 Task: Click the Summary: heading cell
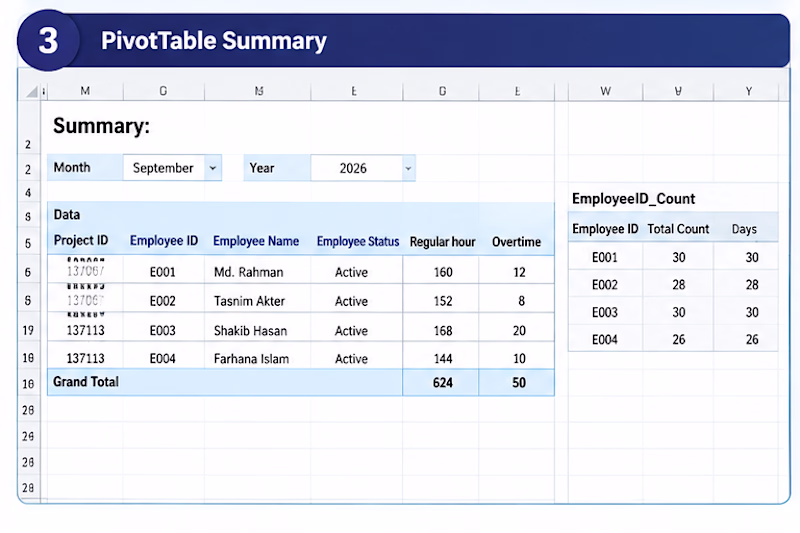coord(102,125)
